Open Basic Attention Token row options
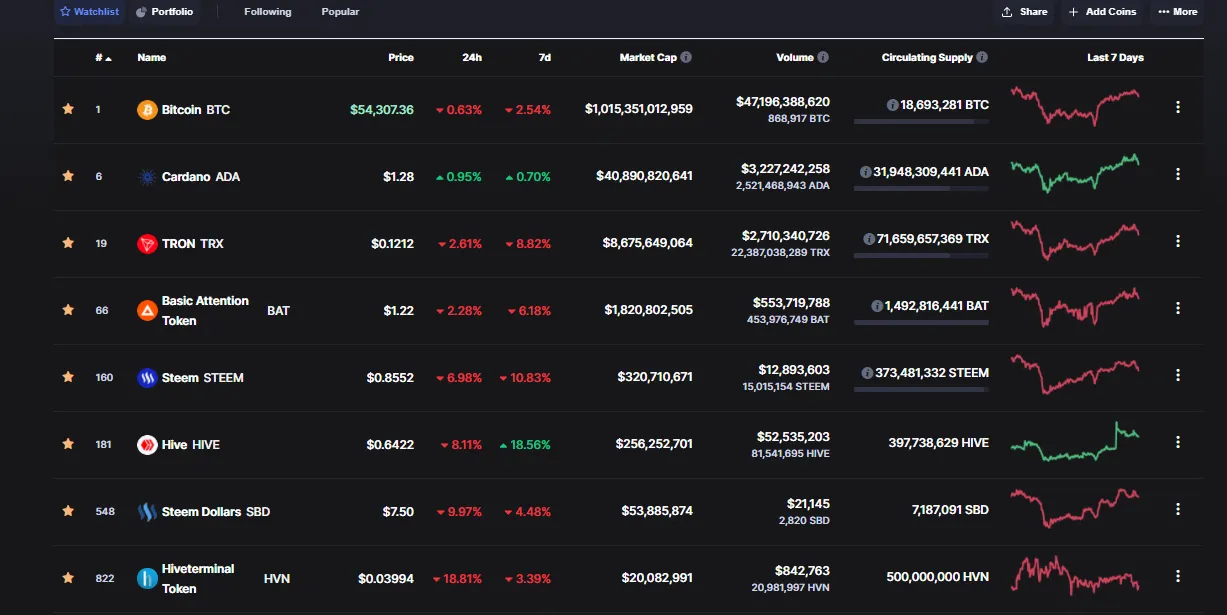This screenshot has height=615, width=1227. [x=1178, y=308]
